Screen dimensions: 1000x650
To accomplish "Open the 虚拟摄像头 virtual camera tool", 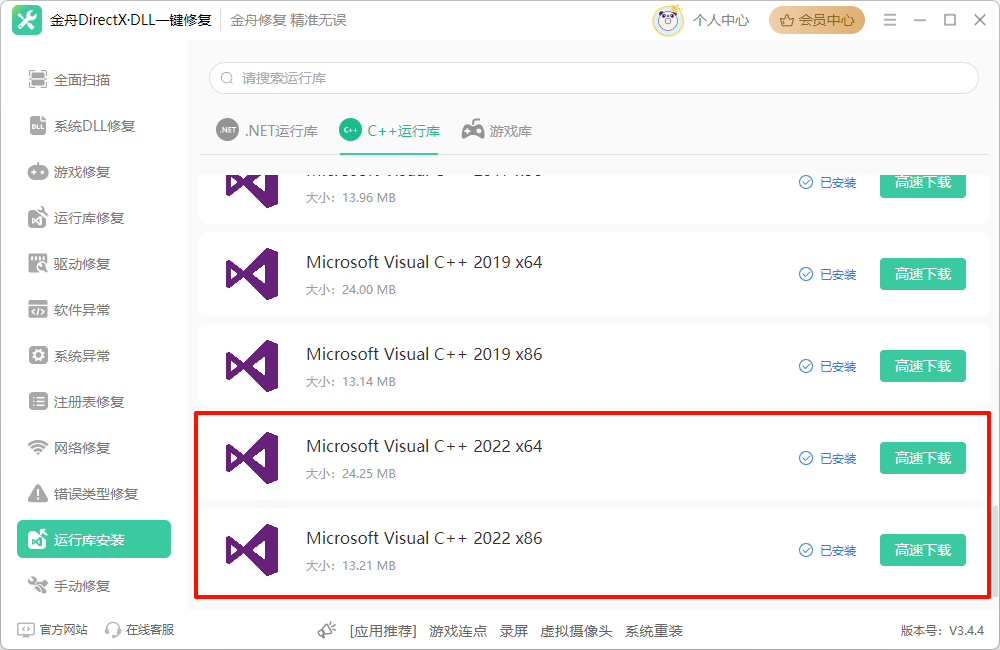I will click(x=576, y=631).
